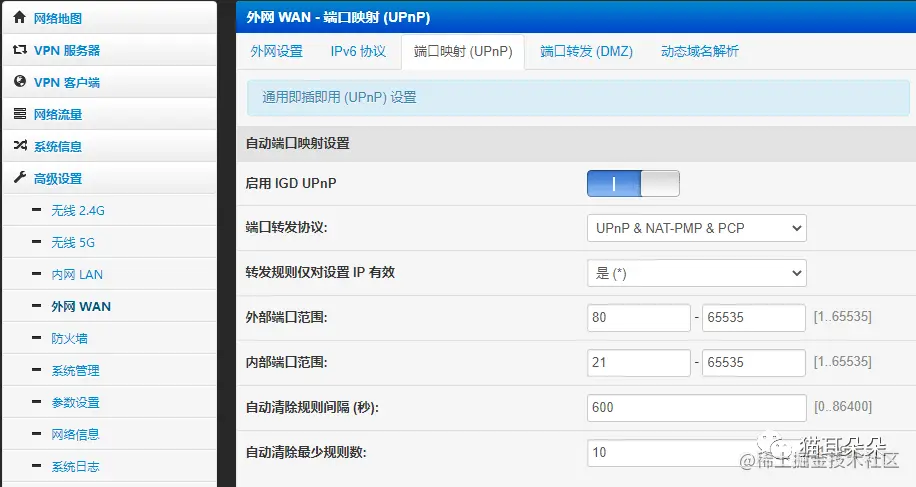The height and width of the screenshot is (487, 916).
Task: Click the globe icon for VPN 客户端
Action: [19, 81]
